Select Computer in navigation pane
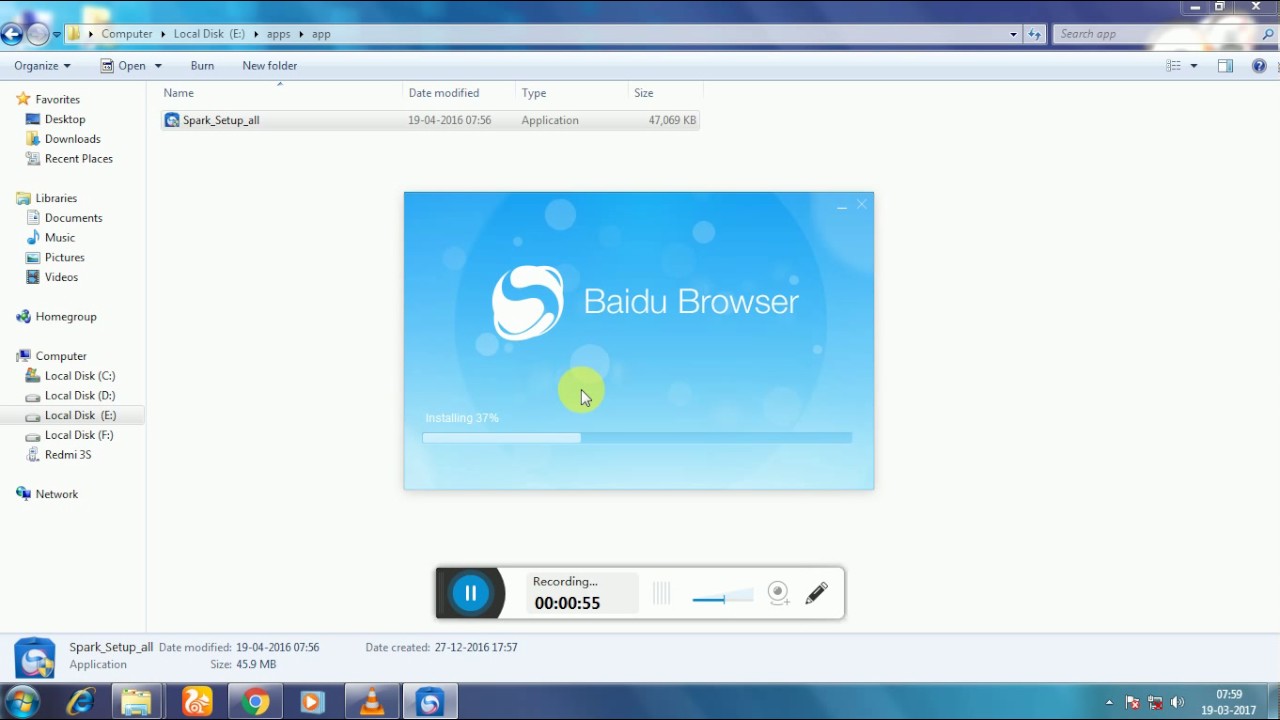The height and width of the screenshot is (720, 1280). (61, 356)
